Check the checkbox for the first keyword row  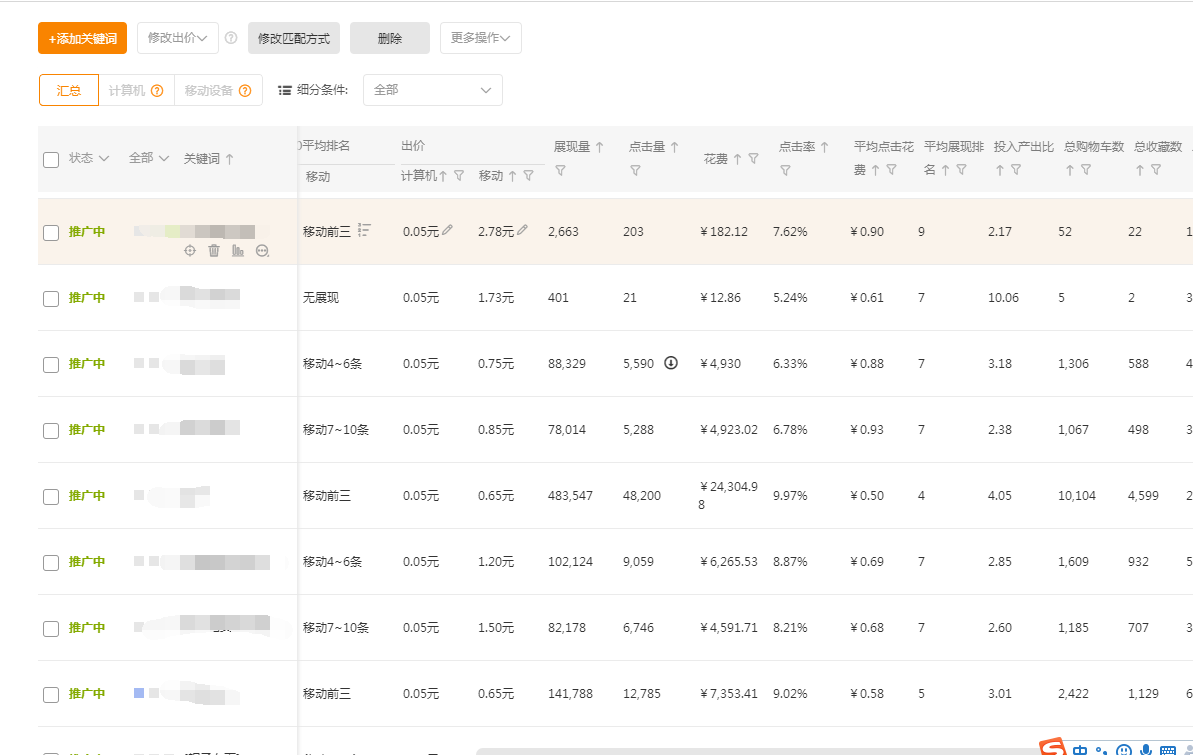[x=51, y=232]
